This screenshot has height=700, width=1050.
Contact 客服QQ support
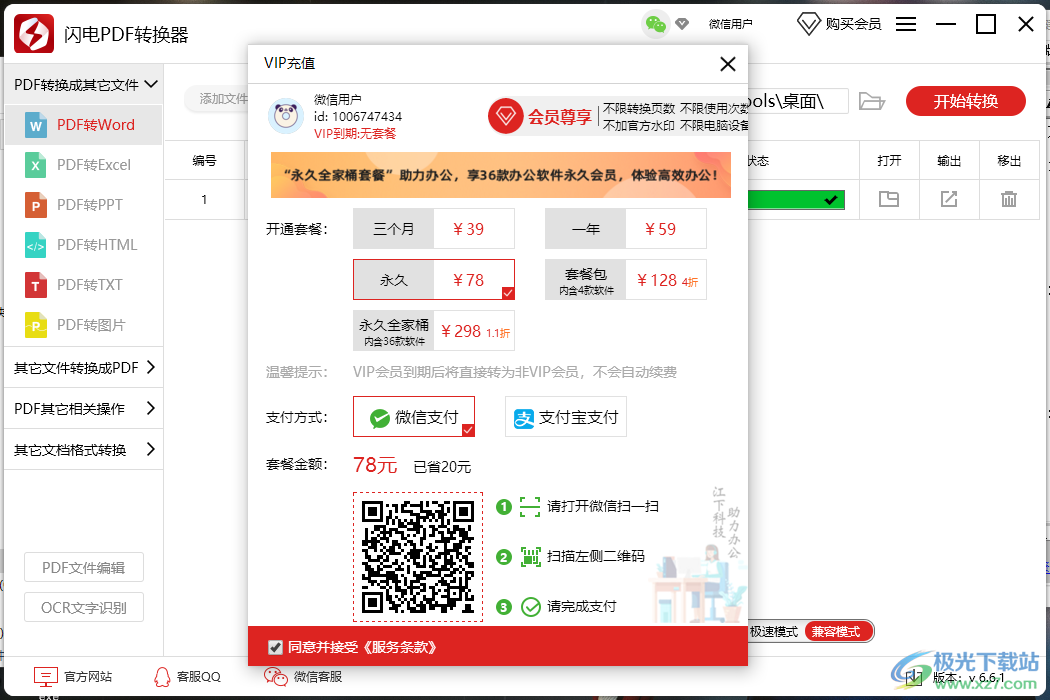point(188,677)
